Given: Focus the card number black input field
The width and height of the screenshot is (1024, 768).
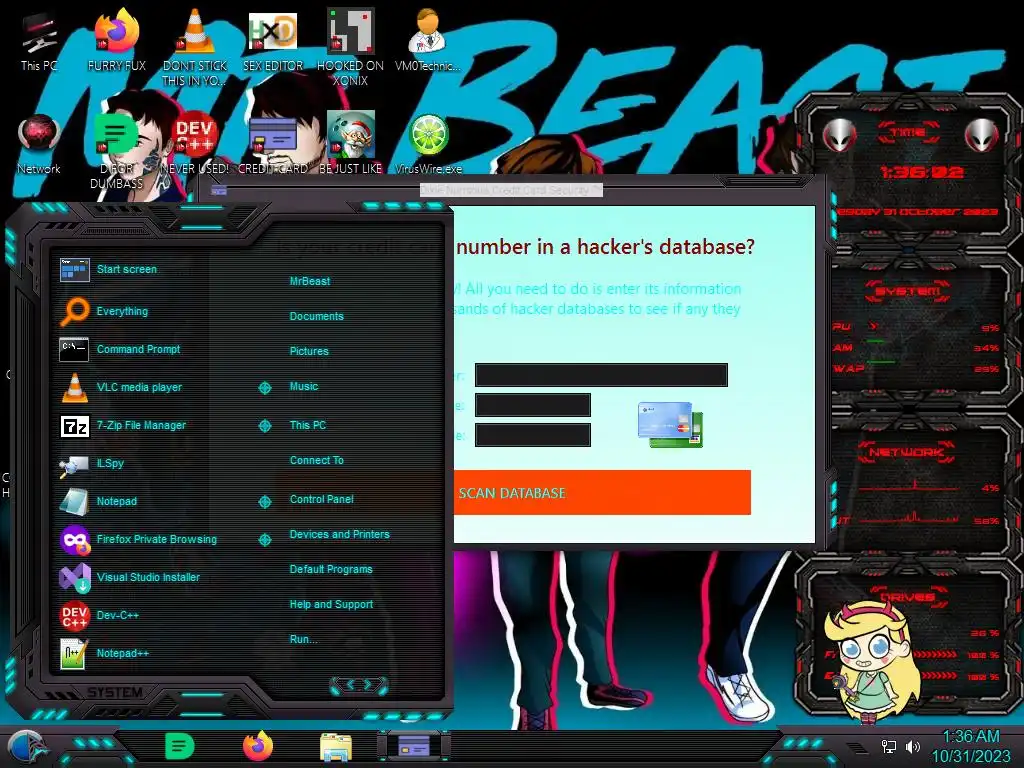Looking at the screenshot, I should click(x=601, y=375).
